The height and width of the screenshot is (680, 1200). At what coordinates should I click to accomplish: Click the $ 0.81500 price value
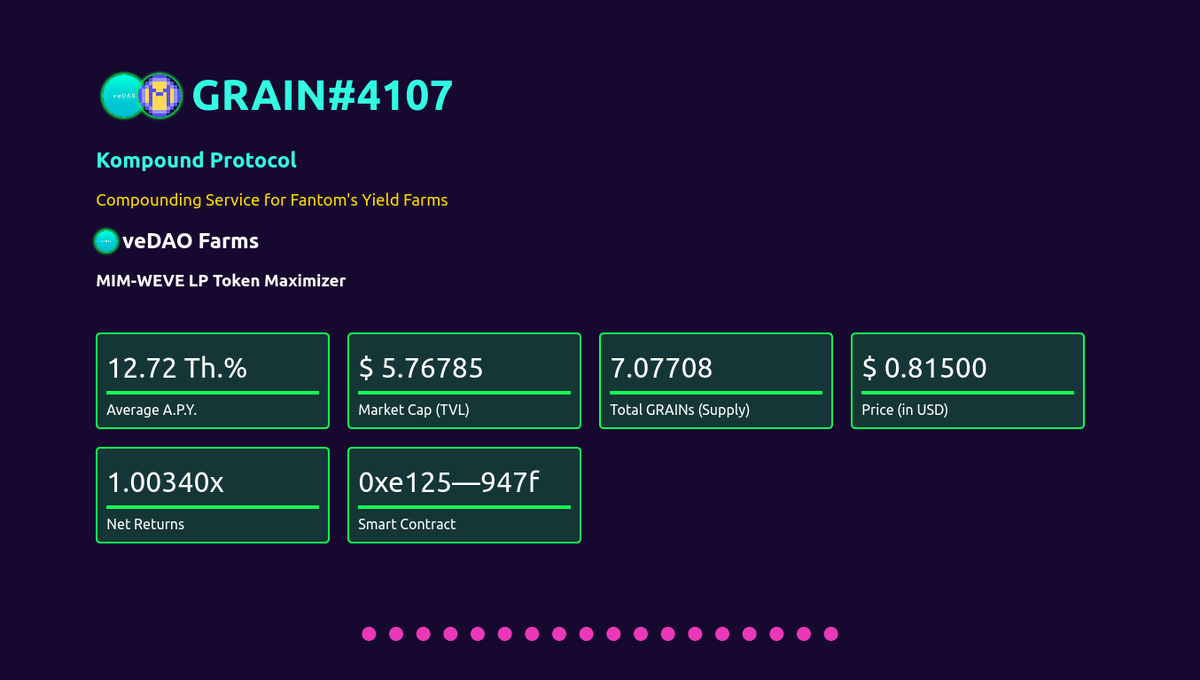924,368
